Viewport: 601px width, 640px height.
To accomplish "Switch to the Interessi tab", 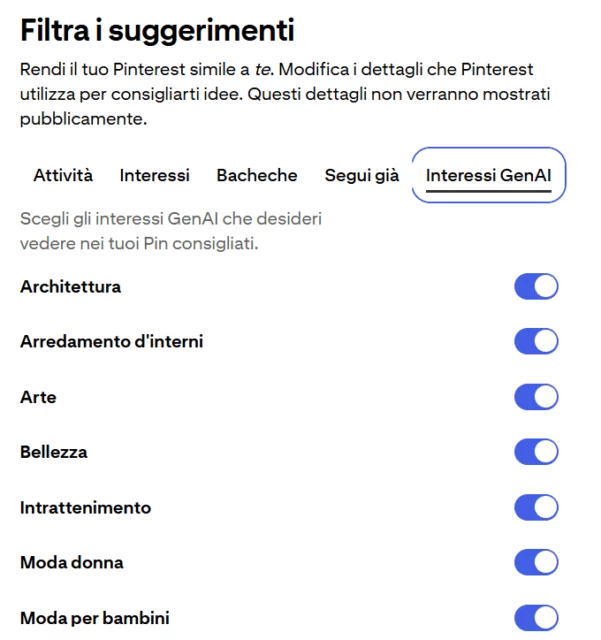I will pos(154,175).
